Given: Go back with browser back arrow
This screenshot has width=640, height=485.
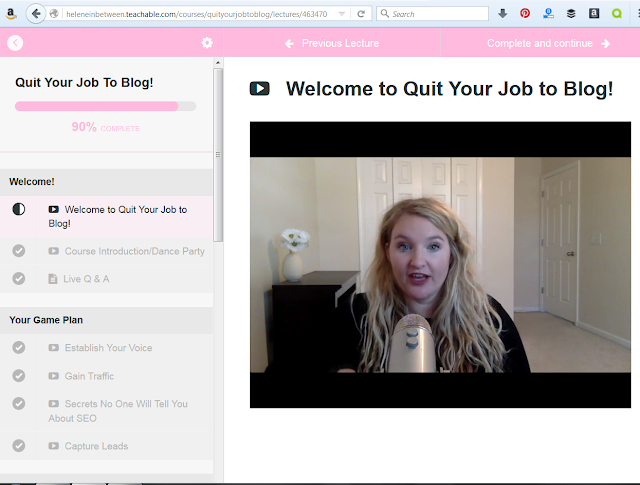Looking at the screenshot, I should 36,14.
